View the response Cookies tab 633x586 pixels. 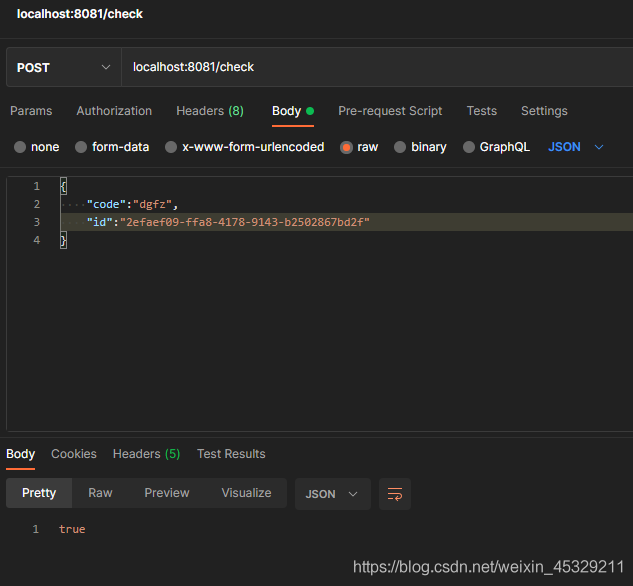(74, 454)
